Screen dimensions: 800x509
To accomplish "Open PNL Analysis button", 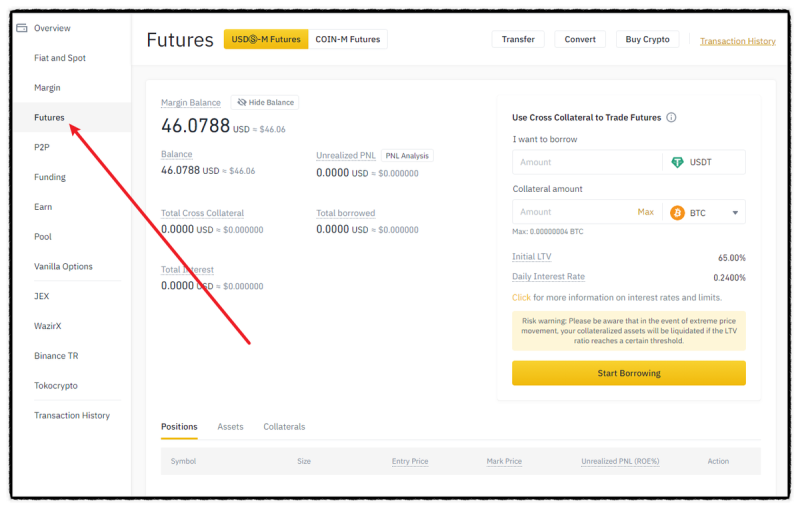I will (407, 156).
